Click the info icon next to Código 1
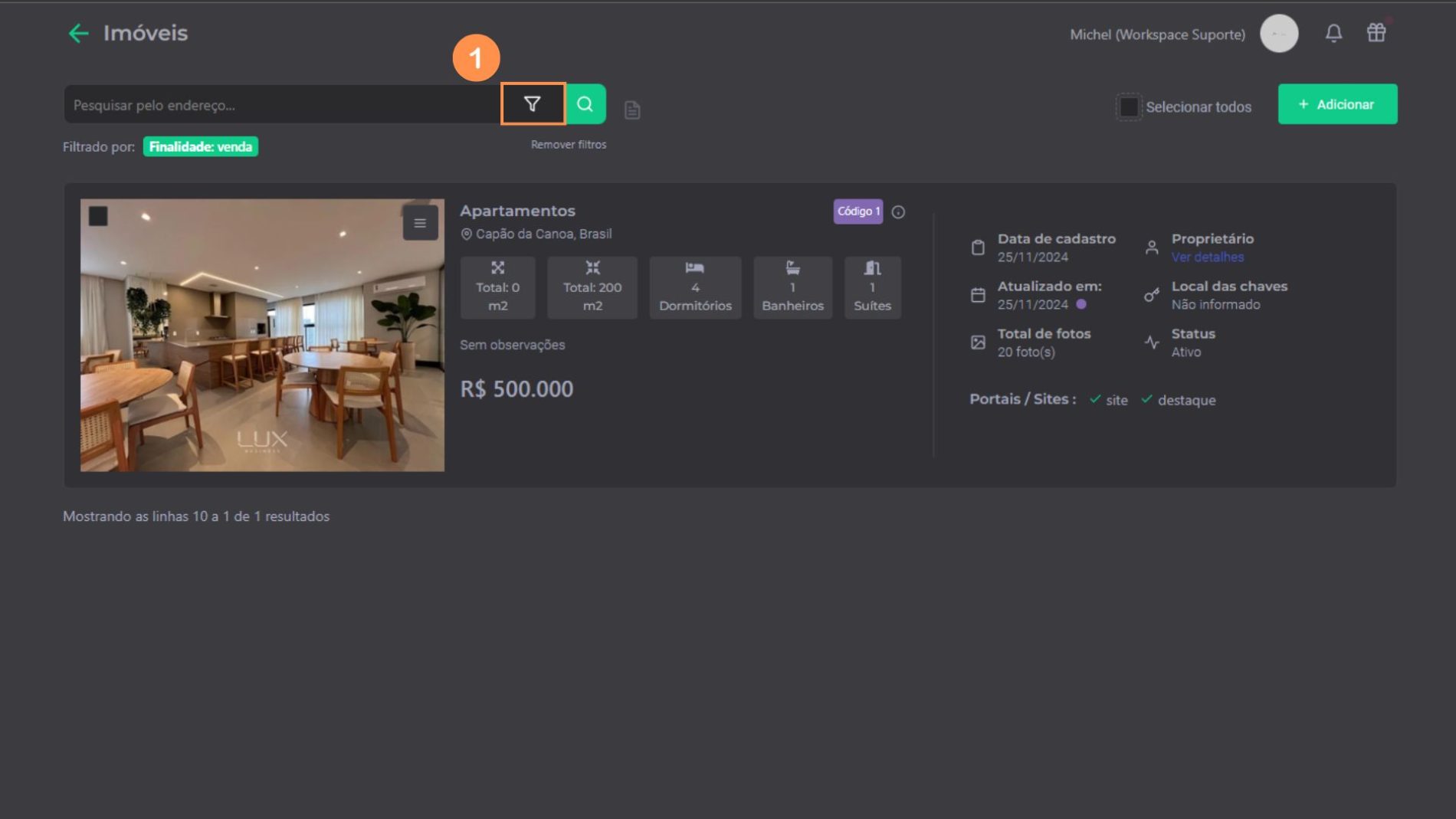The image size is (1456, 819). point(898,212)
